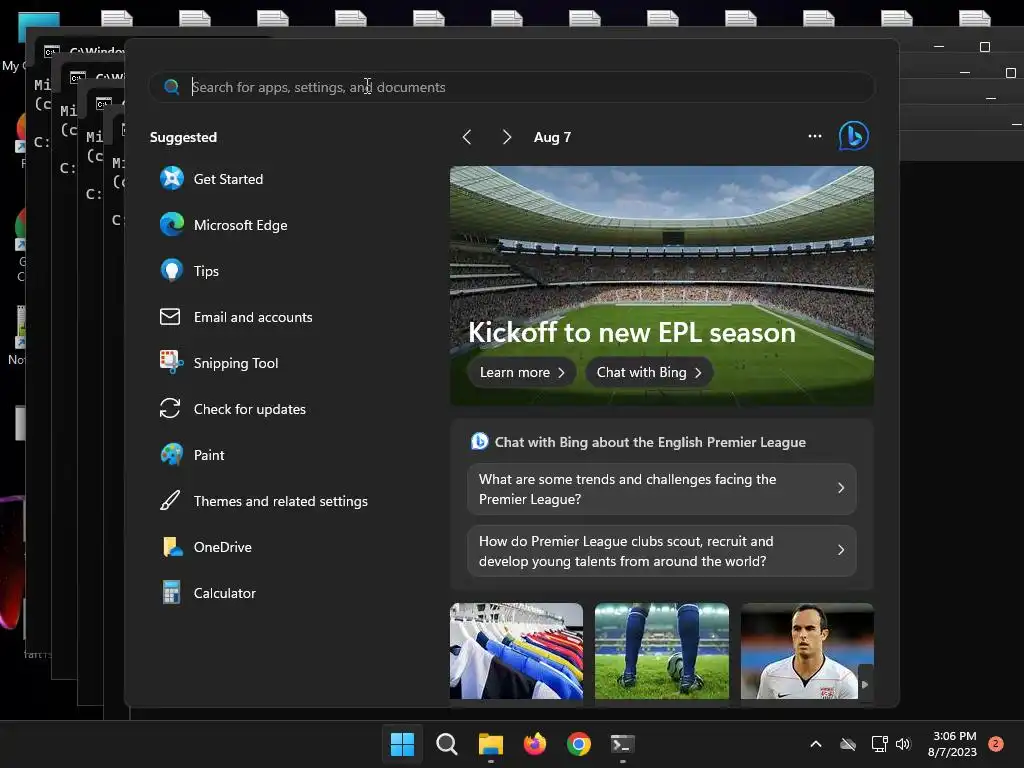Launch Snipping Tool icon
This screenshot has width=1024, height=768.
click(172, 362)
